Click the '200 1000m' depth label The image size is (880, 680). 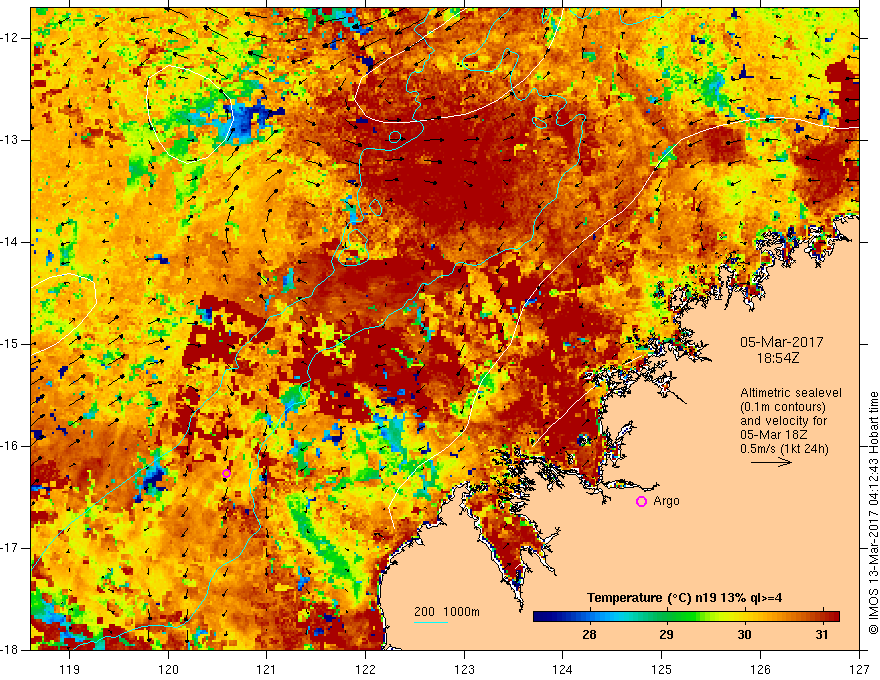pos(447,612)
